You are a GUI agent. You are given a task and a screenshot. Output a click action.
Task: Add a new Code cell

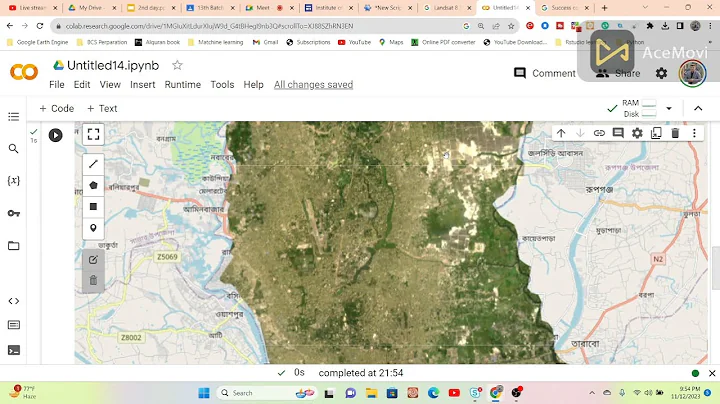click(x=56, y=108)
